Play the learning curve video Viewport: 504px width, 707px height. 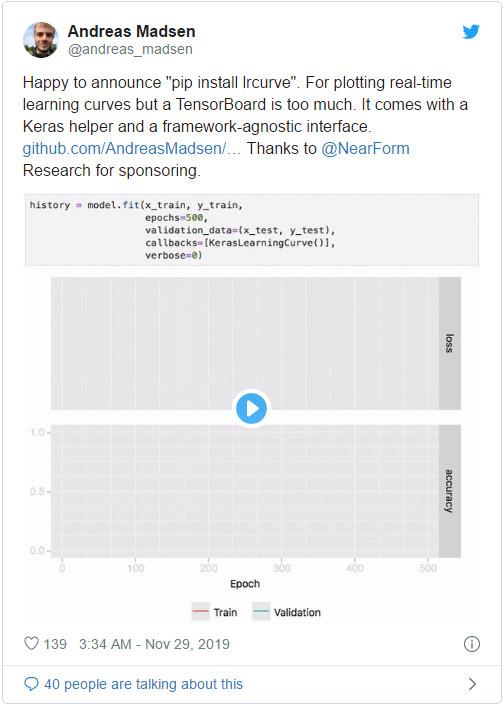click(x=252, y=409)
